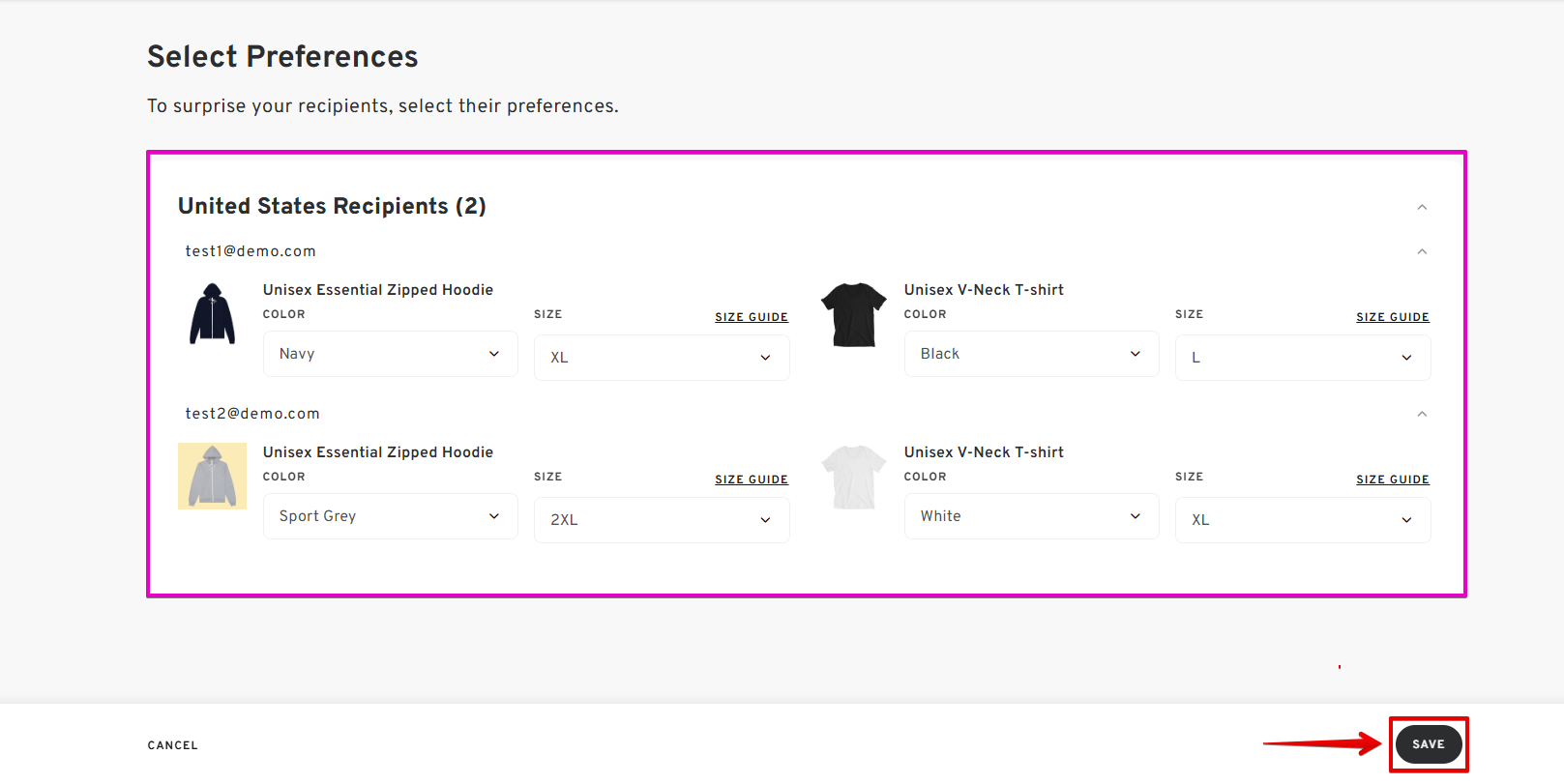This screenshot has width=1564, height=784.
Task: Collapse the United States Recipients section
Action: [x=1422, y=207]
